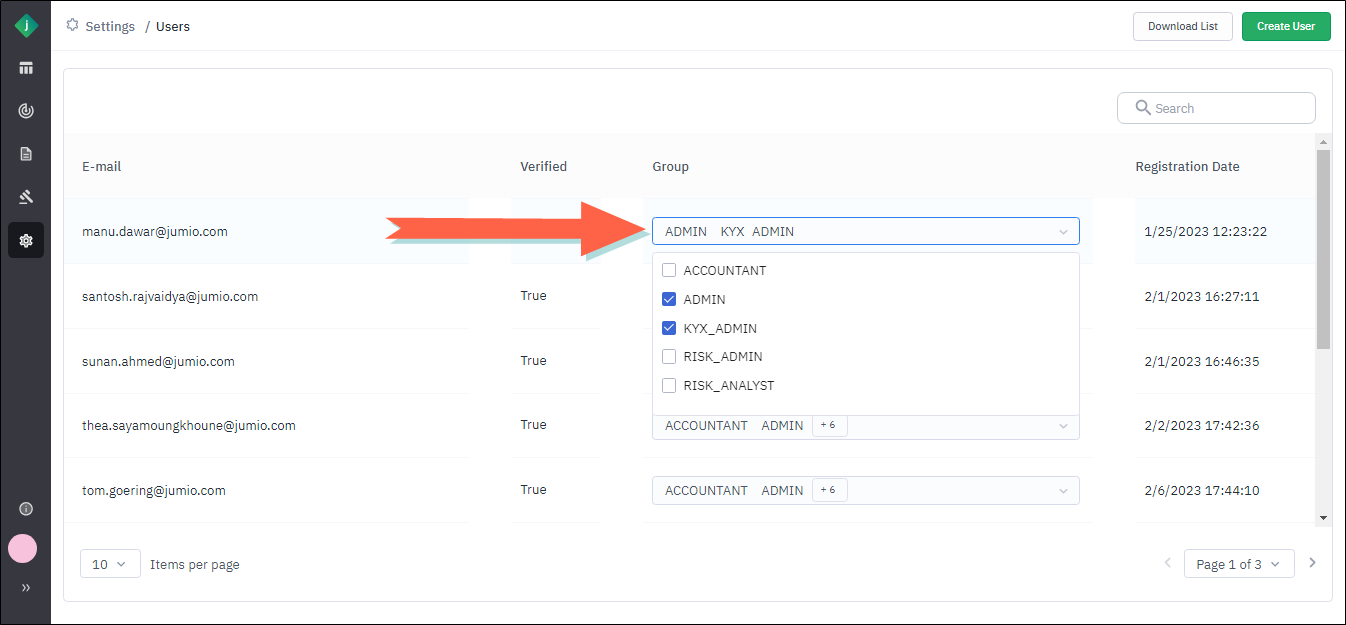Screen dimensions: 1346x625
Task: Open the gavel rules icon in sidebar
Action: (26, 197)
